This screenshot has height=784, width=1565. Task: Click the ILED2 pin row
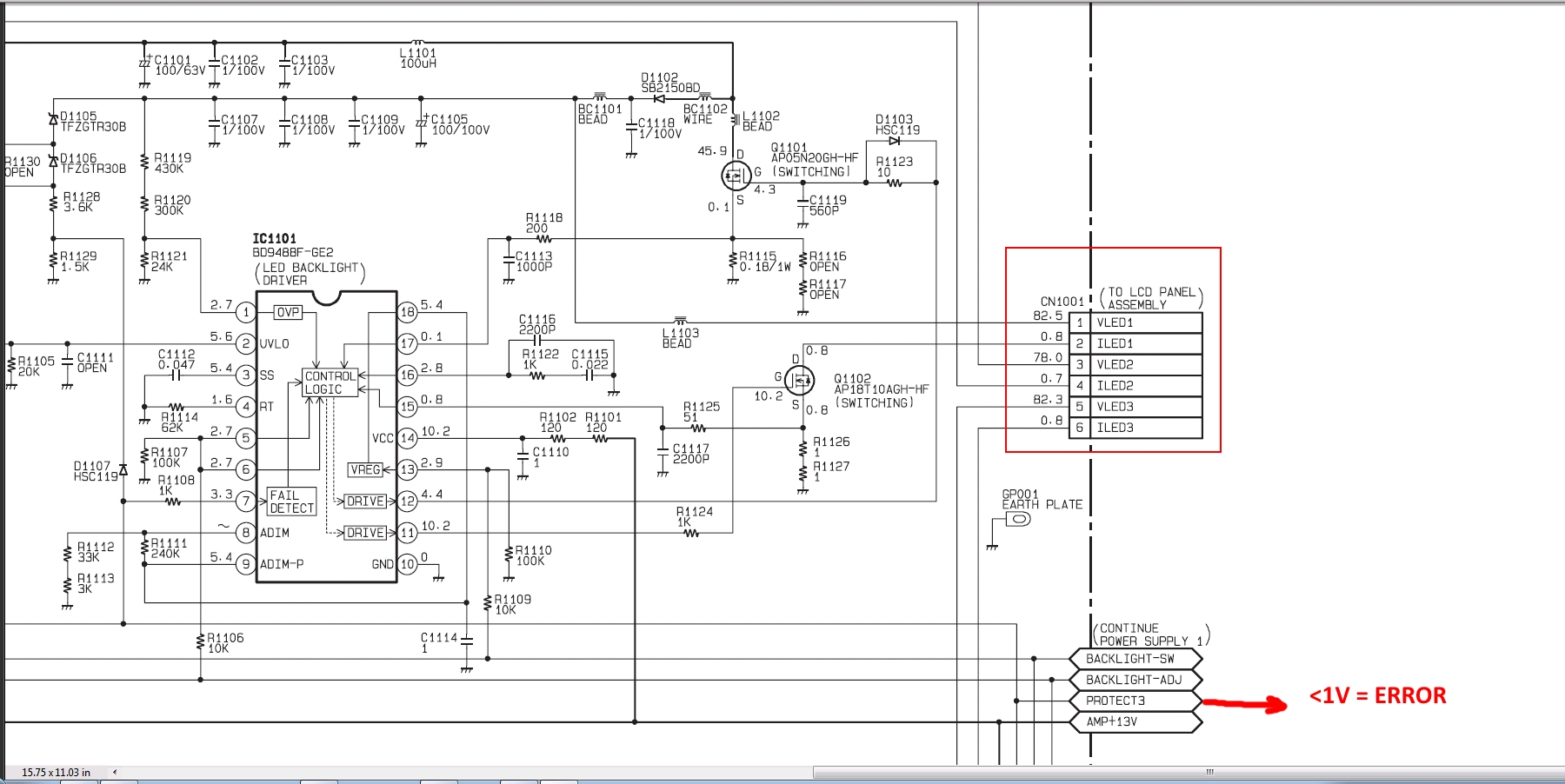1135,386
